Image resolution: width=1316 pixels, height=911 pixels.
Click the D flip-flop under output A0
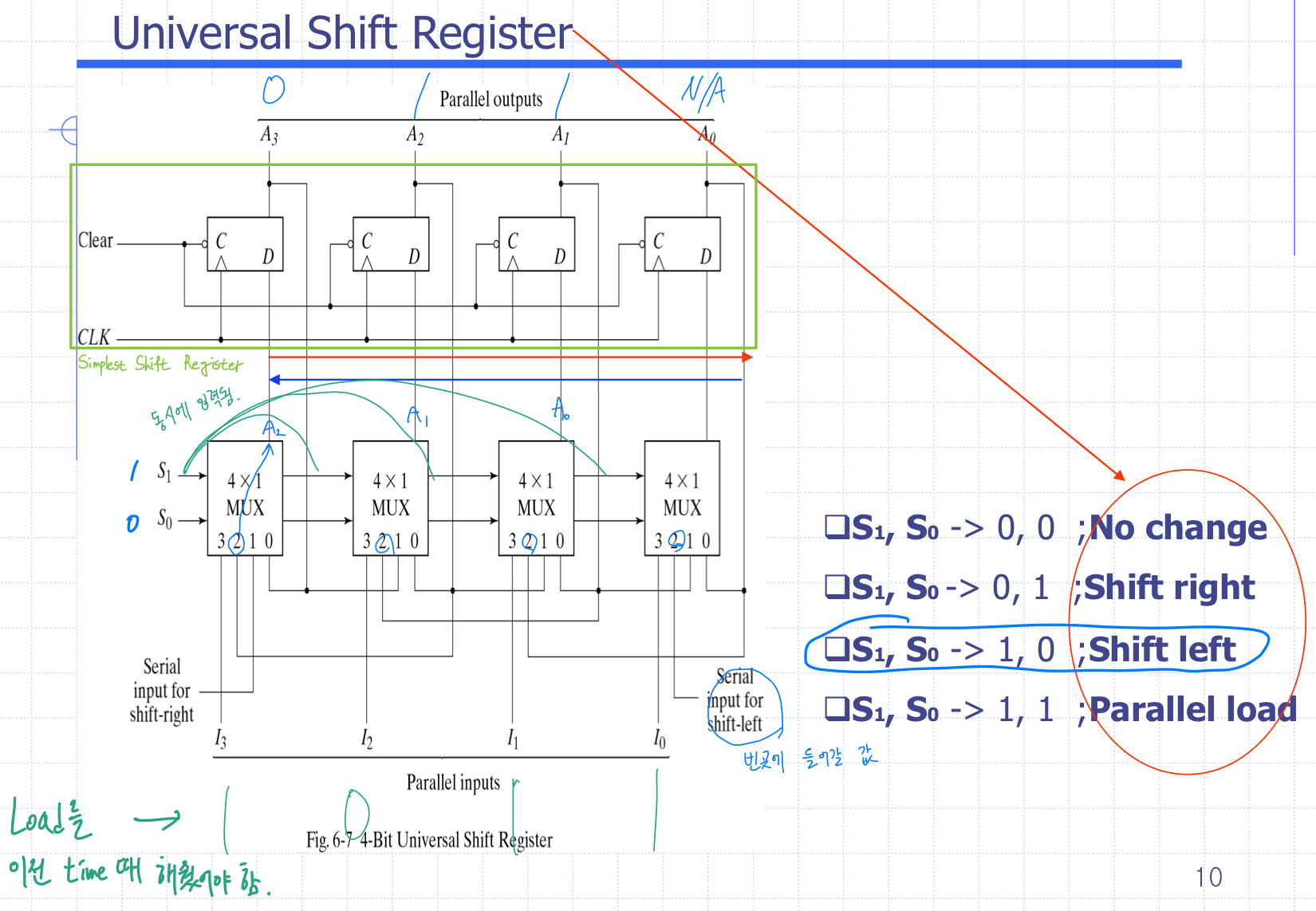(x=682, y=244)
